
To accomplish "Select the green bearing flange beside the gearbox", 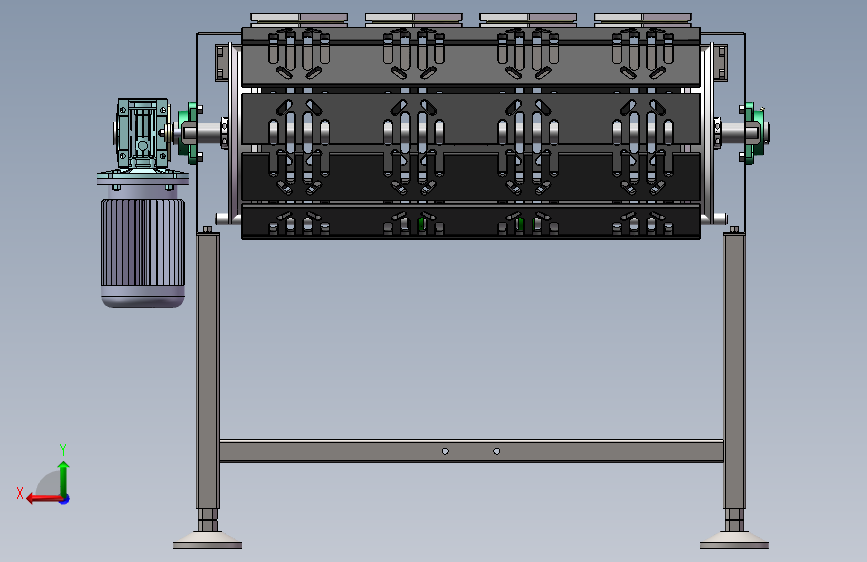I will click(x=190, y=133).
